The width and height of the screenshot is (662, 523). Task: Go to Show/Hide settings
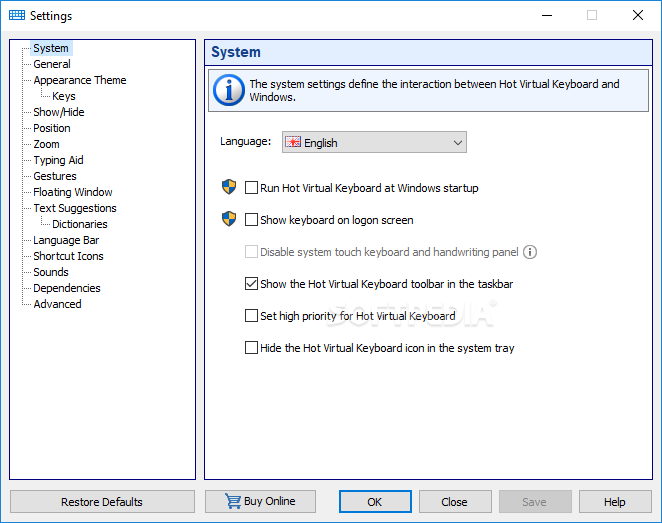tap(59, 112)
